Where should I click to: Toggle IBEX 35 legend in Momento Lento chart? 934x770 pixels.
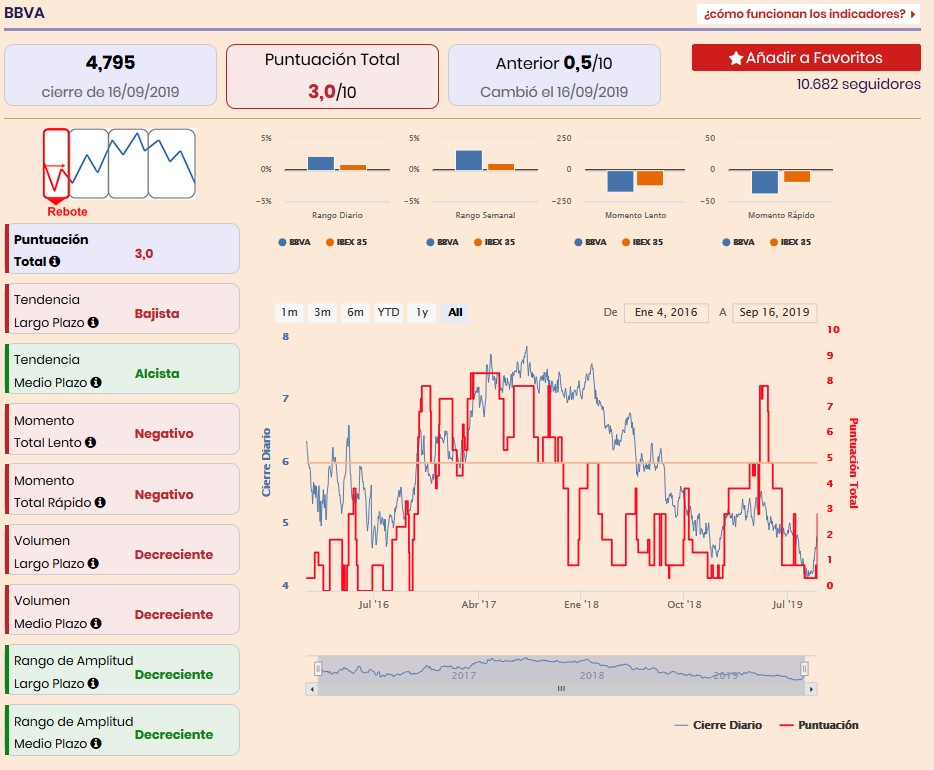(643, 242)
